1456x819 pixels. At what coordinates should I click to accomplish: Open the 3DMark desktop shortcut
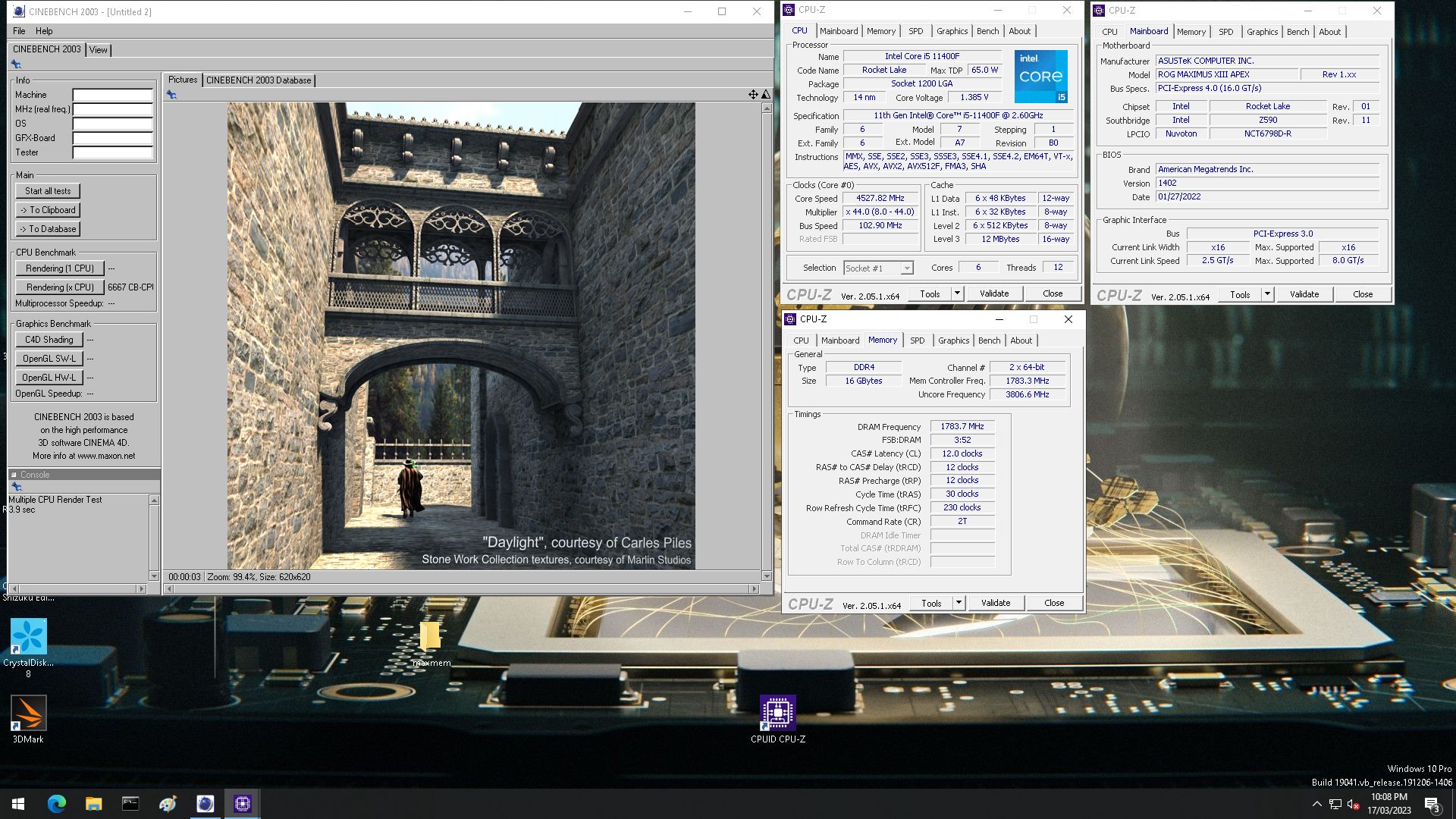click(x=29, y=714)
